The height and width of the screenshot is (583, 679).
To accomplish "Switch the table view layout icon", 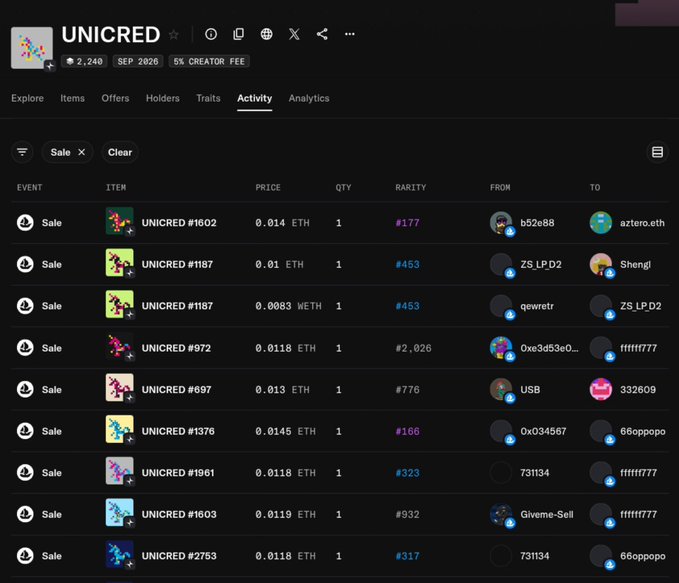I will coord(657,152).
